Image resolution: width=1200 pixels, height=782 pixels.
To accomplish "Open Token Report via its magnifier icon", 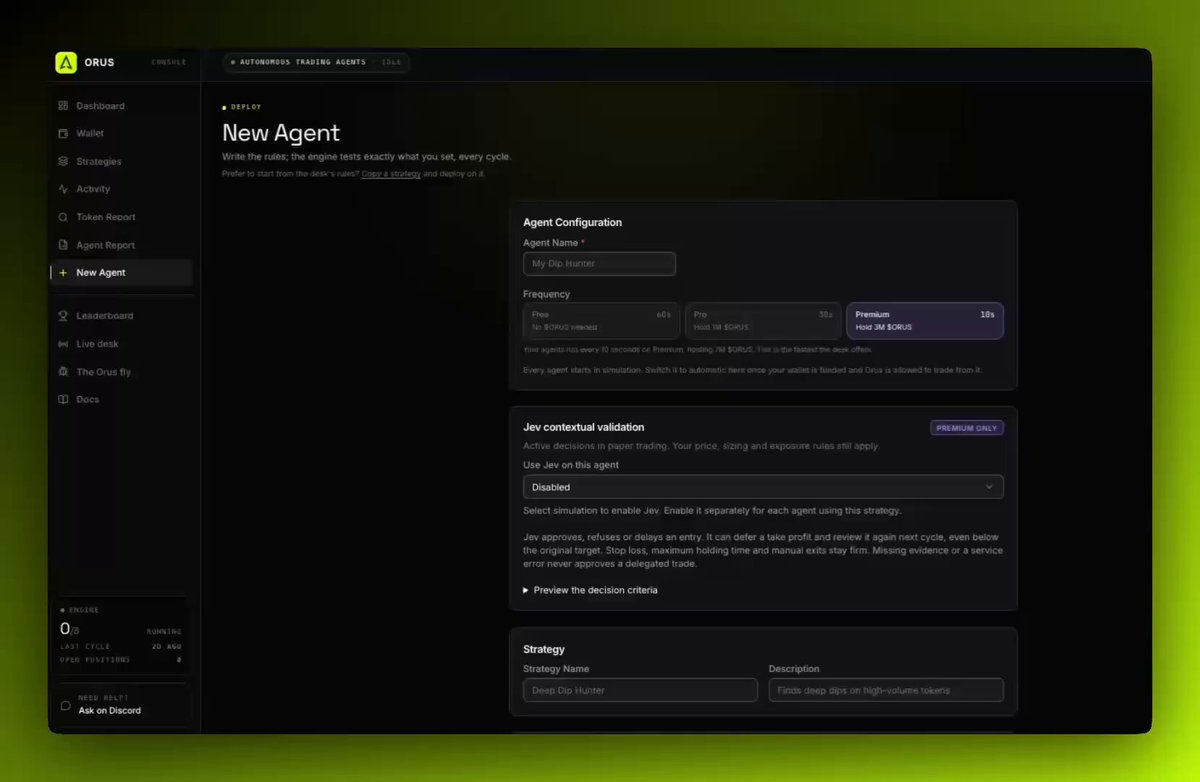I will point(63,217).
